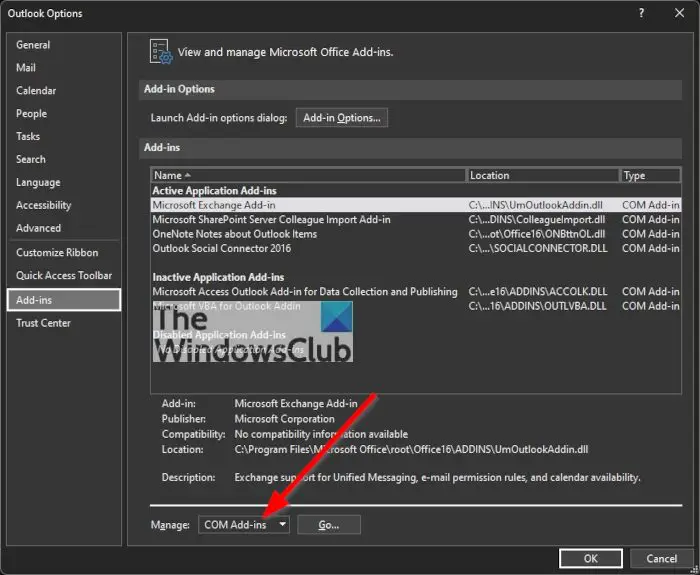This screenshot has width=700, height=575.
Task: Click the OUTLVBA.DLL location cell
Action: tap(538, 306)
